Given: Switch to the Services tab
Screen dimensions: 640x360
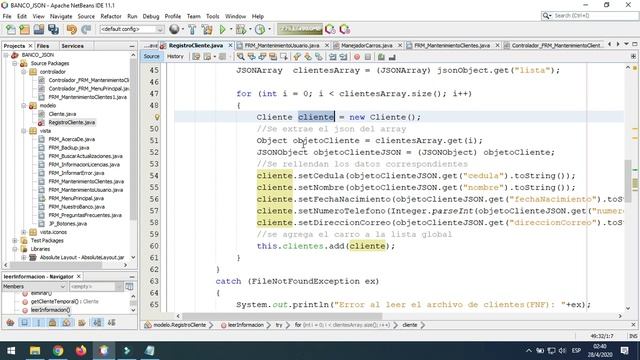Looking at the screenshot, I should tap(73, 46).
